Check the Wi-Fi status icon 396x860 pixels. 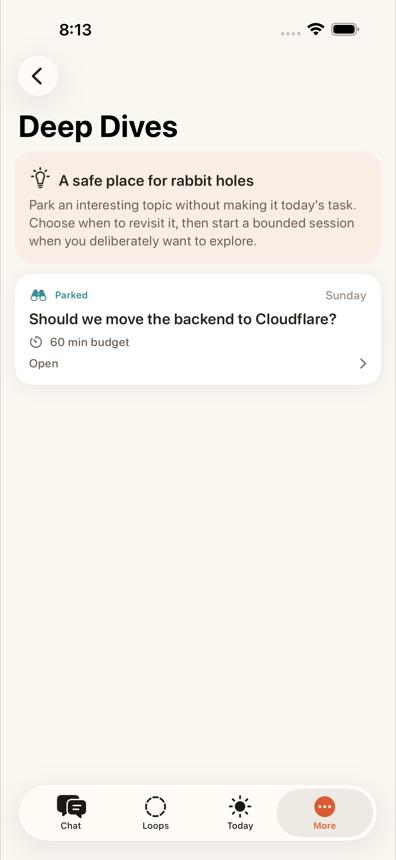click(315, 29)
